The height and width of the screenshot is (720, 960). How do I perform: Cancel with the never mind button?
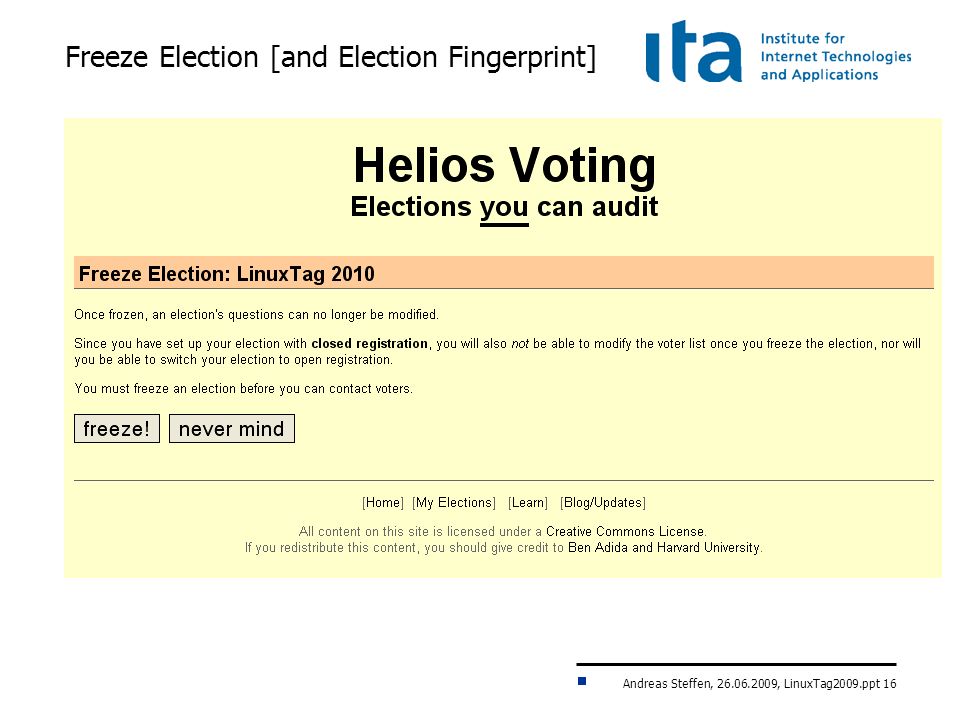pos(231,429)
